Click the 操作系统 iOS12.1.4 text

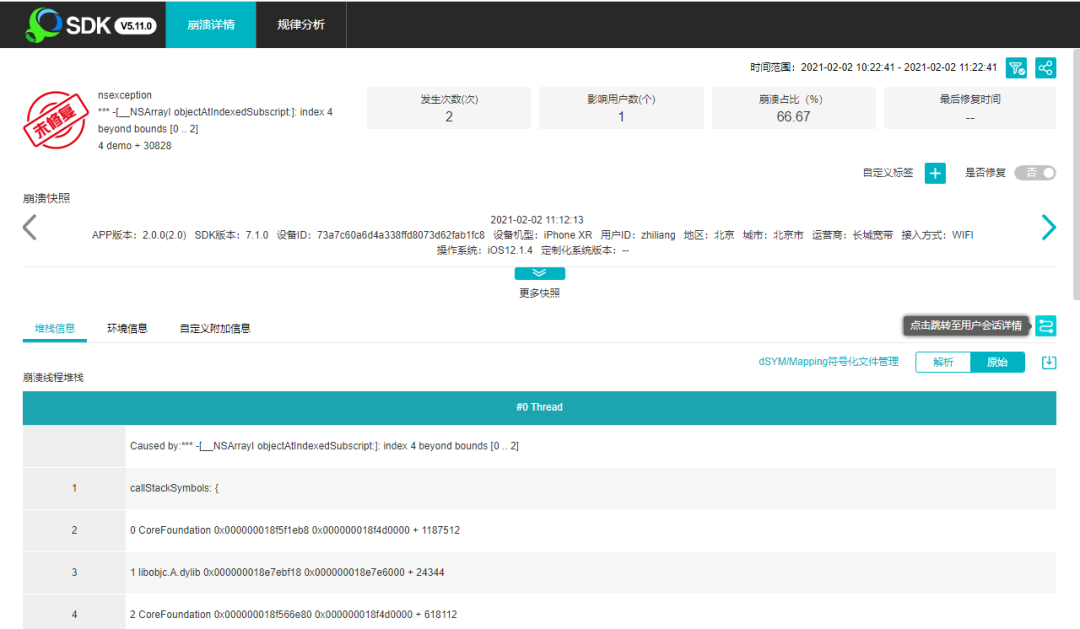[x=485, y=250]
